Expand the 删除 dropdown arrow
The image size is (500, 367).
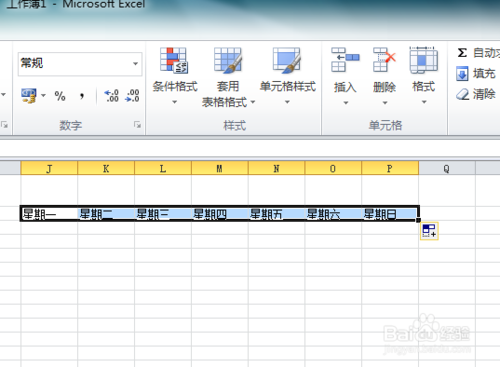pyautogui.click(x=385, y=103)
